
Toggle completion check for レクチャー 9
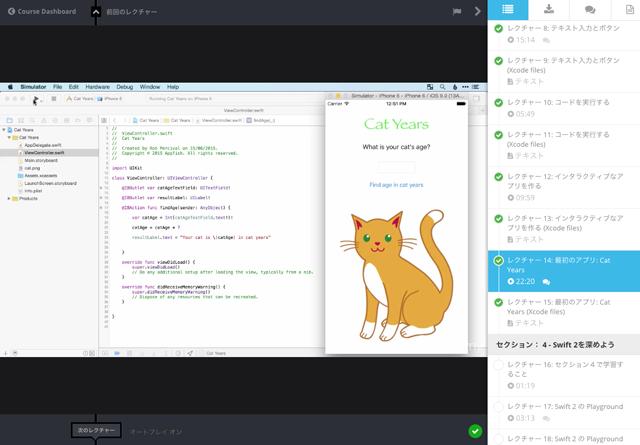(x=498, y=61)
